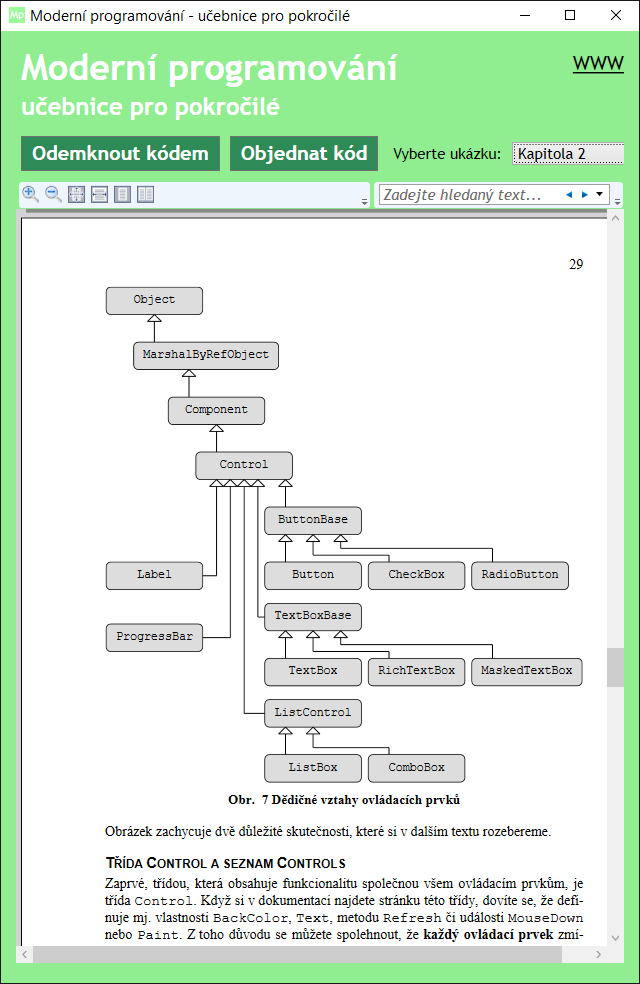Image resolution: width=640 pixels, height=984 pixels.
Task: Click the zoom out magnifier icon
Action: point(53,194)
